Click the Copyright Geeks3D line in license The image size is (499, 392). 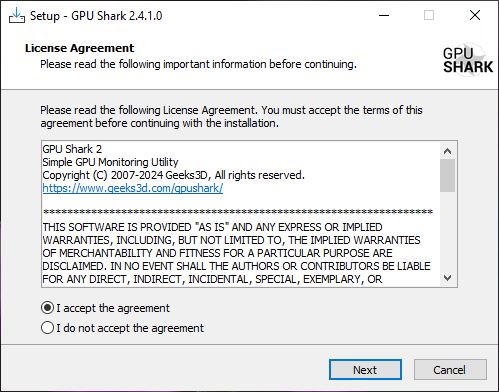[173, 175]
